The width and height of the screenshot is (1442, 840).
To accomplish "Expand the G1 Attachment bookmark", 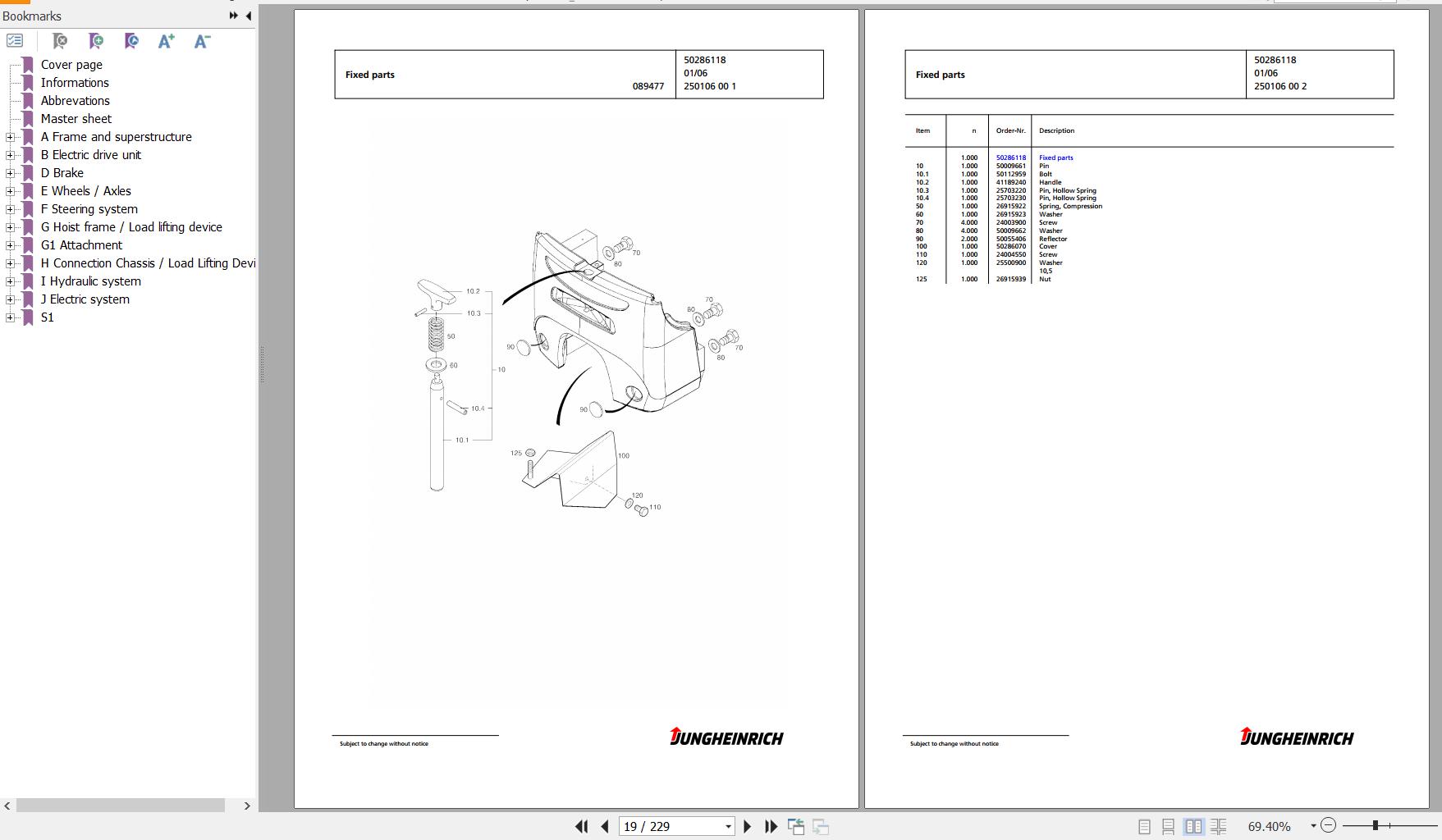I will pos(10,245).
